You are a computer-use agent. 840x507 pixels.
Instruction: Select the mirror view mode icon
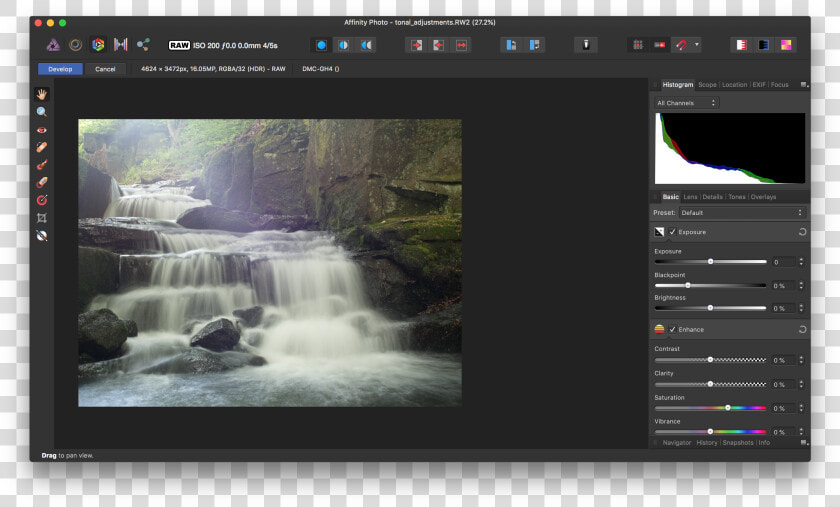(x=366, y=46)
